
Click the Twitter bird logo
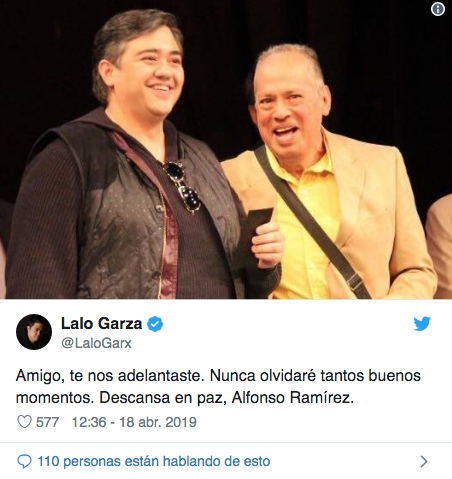pyautogui.click(x=422, y=323)
